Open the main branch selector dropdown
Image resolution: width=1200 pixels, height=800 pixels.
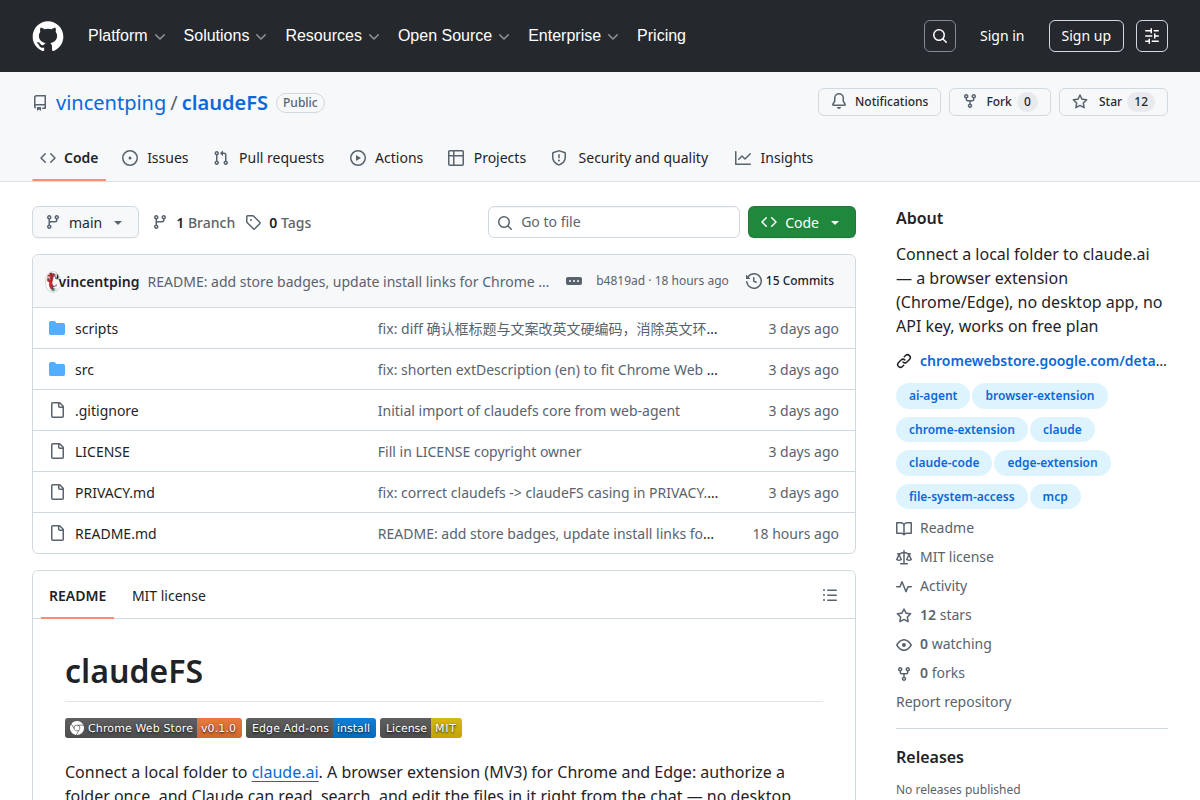(x=85, y=222)
